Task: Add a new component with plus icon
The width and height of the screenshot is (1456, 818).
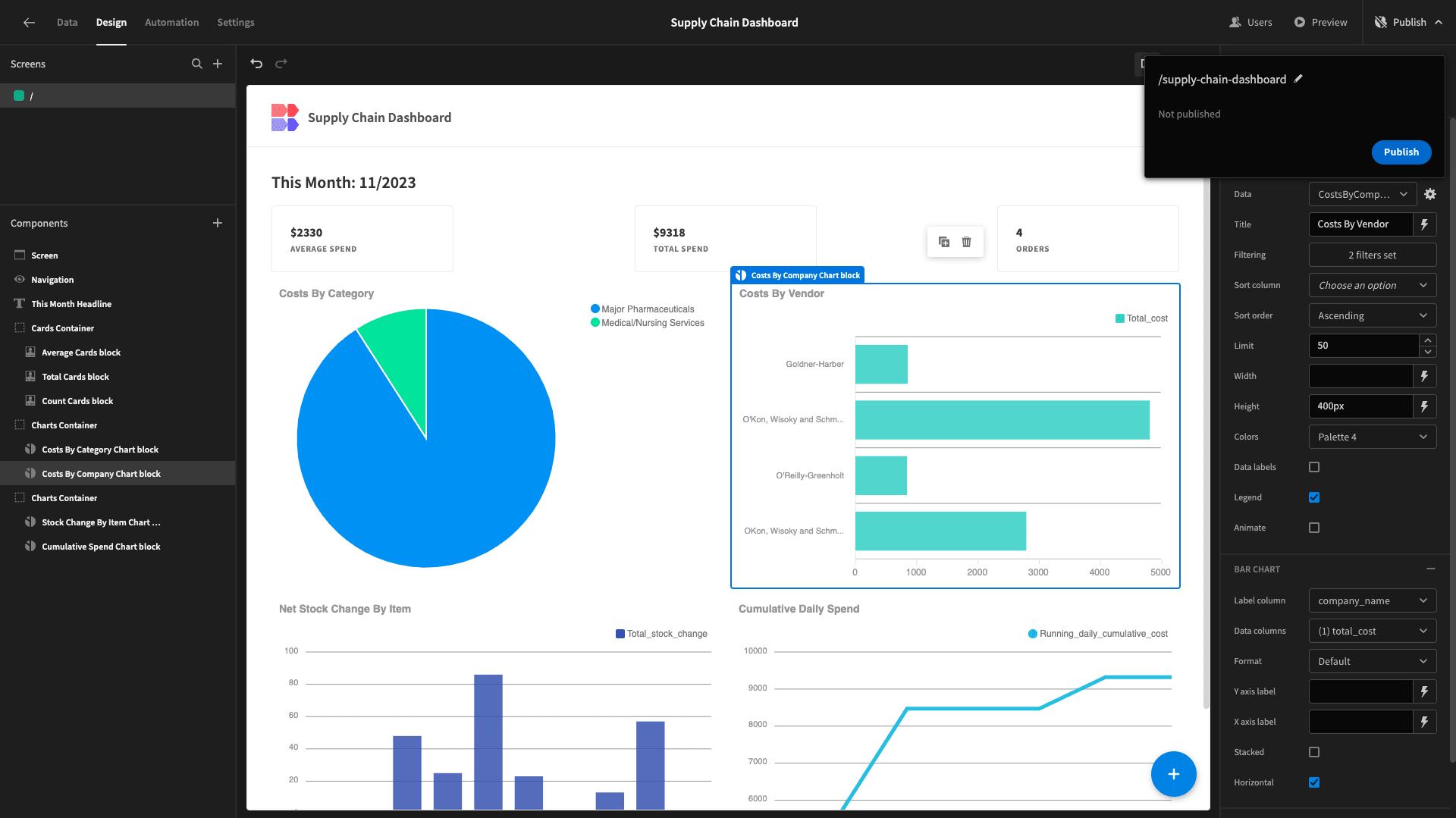Action: pyautogui.click(x=218, y=223)
